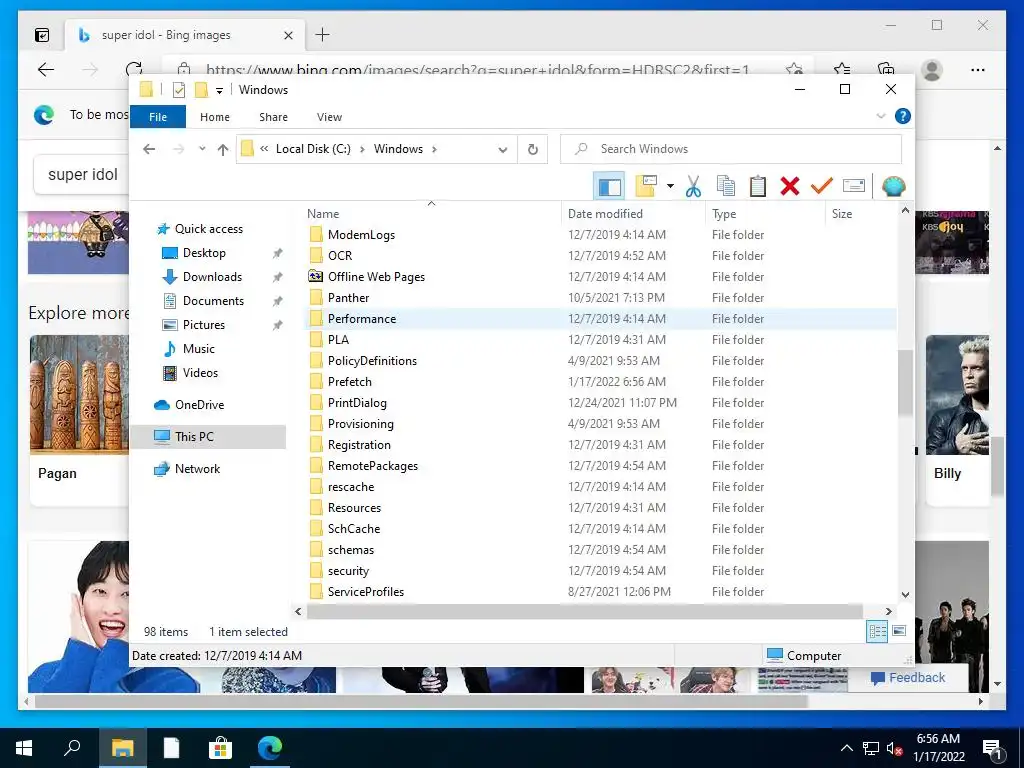Open Customize Quick Access Toolbar dropdown
Image resolution: width=1024 pixels, height=768 pixels.
click(219, 91)
